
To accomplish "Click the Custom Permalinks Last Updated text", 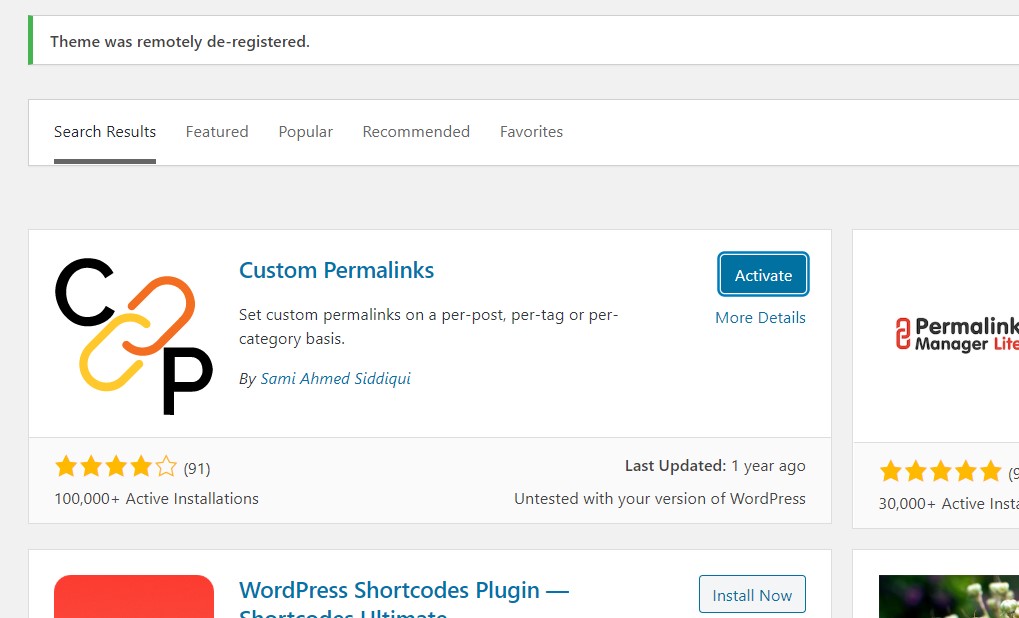I will tap(715, 466).
